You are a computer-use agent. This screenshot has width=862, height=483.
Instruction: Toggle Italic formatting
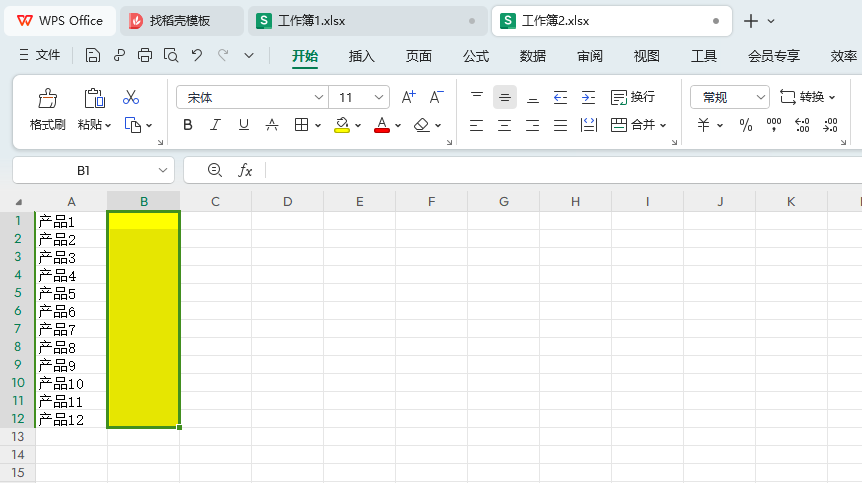point(216,125)
